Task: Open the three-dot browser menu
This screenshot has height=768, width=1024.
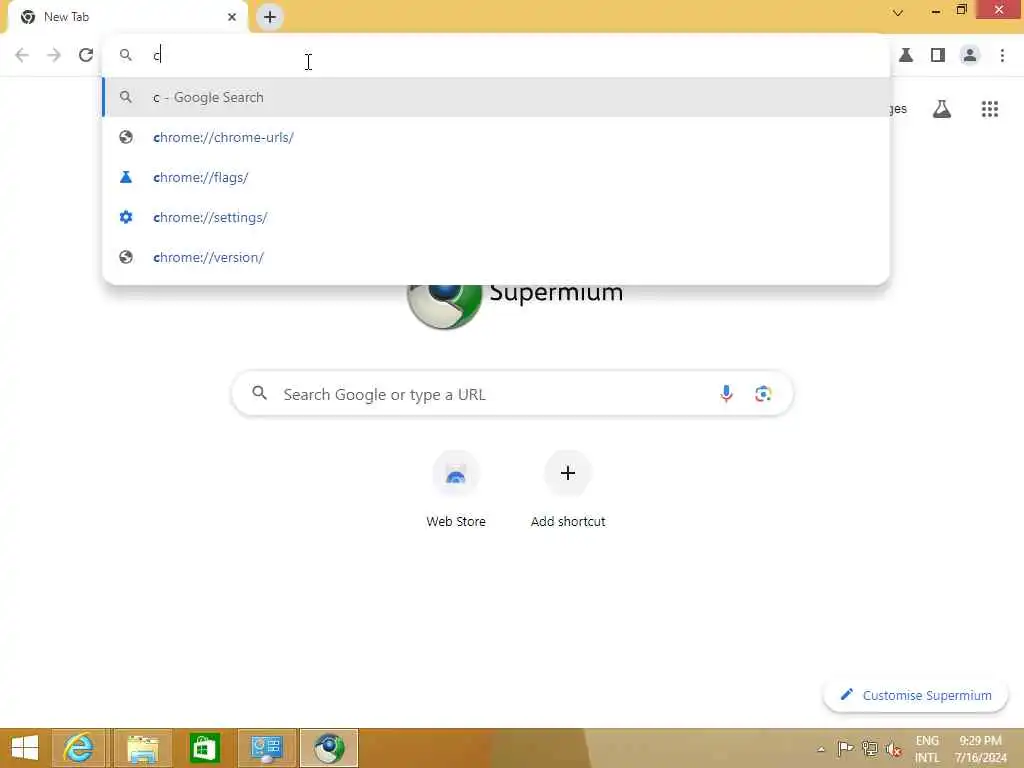Action: tap(1002, 55)
